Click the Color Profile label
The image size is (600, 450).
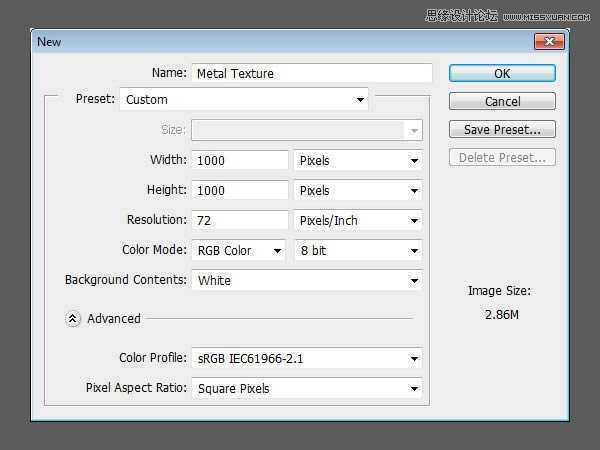(153, 357)
